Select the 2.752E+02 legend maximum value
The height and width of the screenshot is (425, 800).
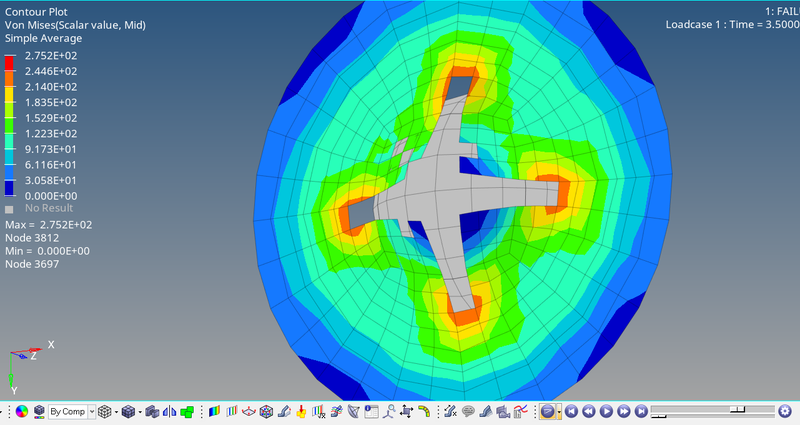[51, 56]
